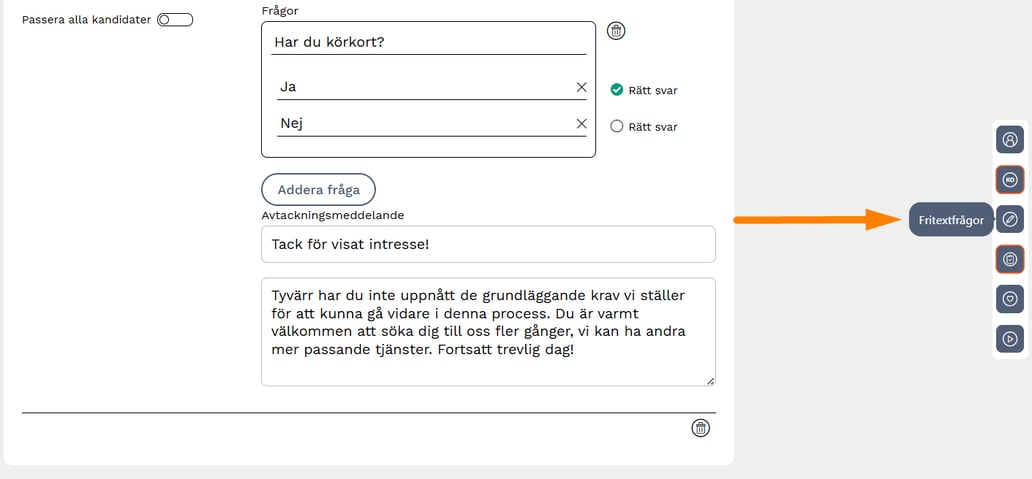1032x479 pixels.
Task: Delete the question using top trash icon
Action: pyautogui.click(x=617, y=31)
